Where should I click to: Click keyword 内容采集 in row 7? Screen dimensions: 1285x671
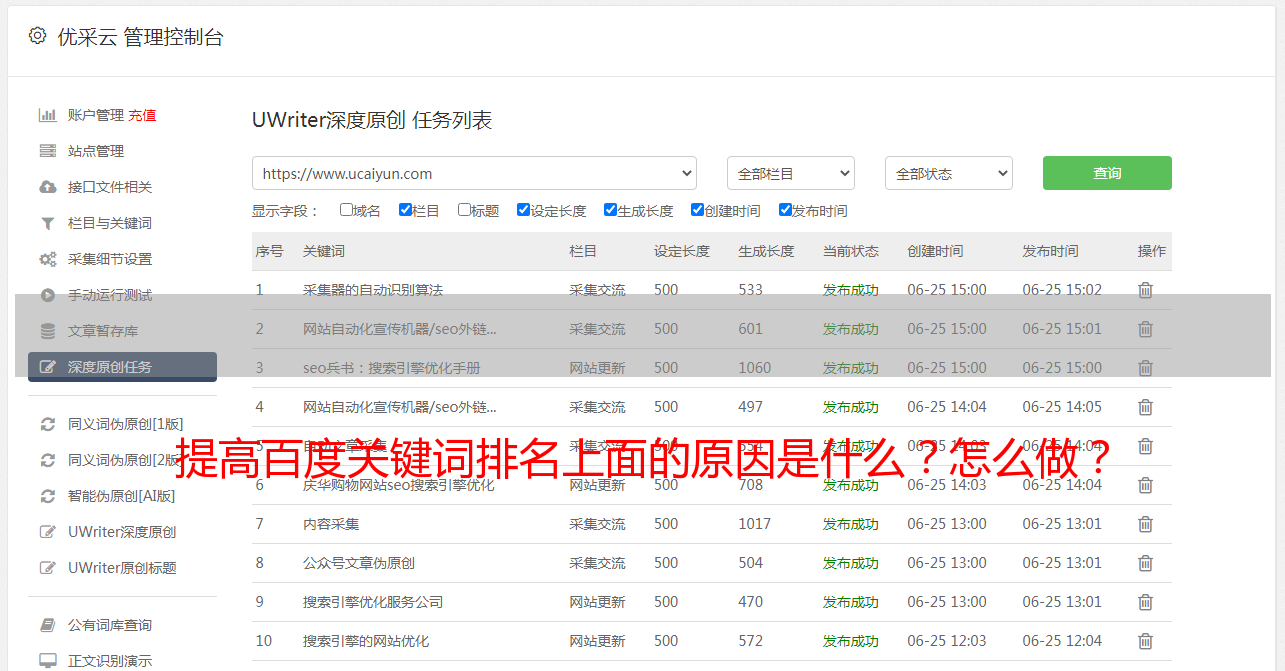(x=331, y=524)
